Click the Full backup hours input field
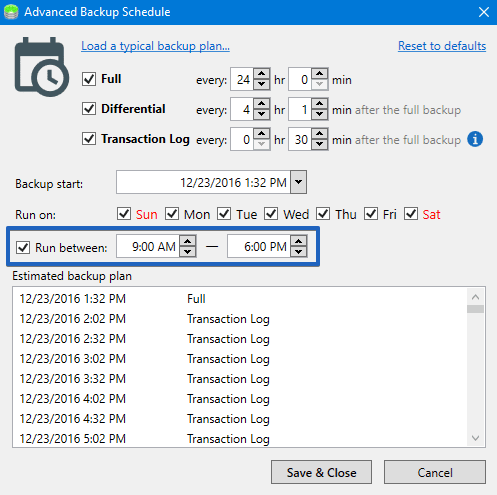 point(242,80)
